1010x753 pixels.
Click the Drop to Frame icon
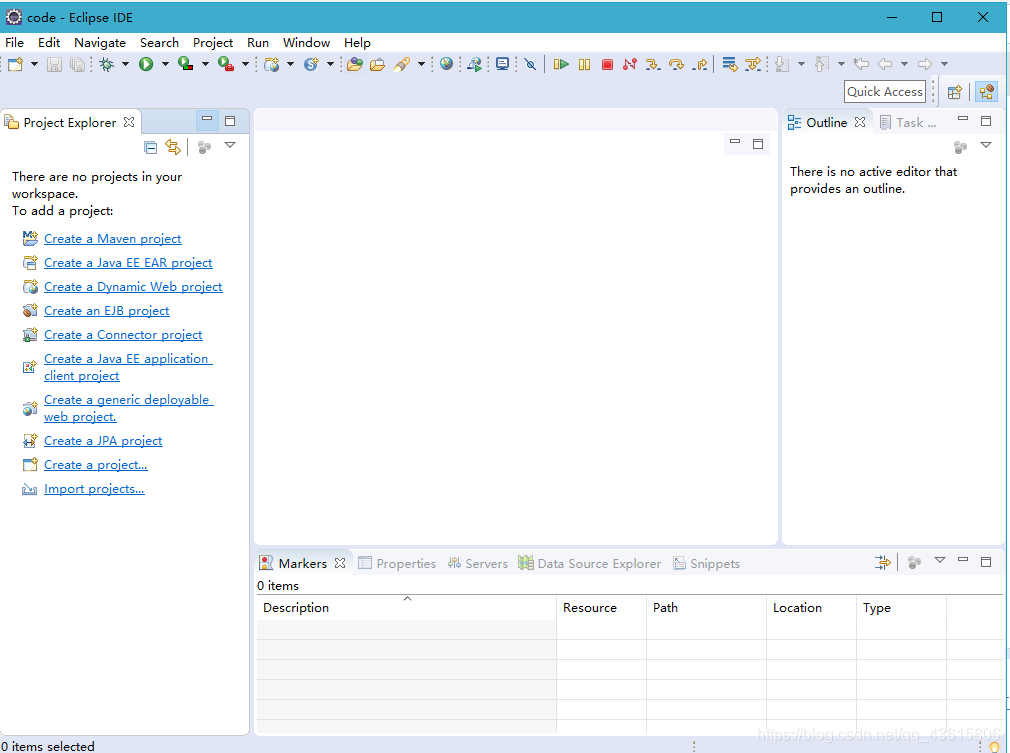[x=729, y=64]
